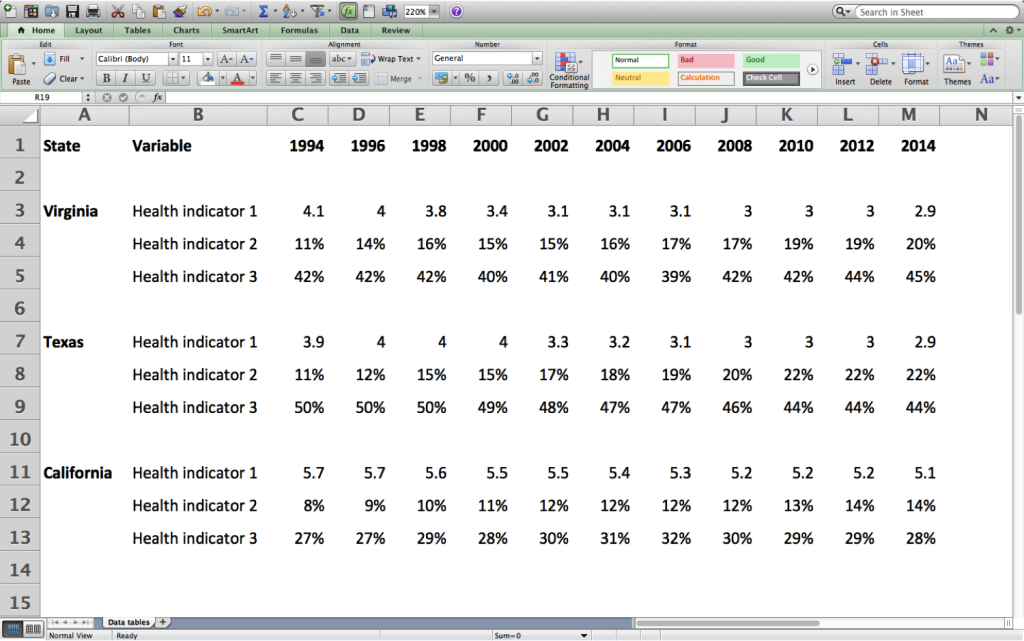Decrease indent in Alignment group
Image resolution: width=1024 pixels, height=641 pixels.
[338, 78]
